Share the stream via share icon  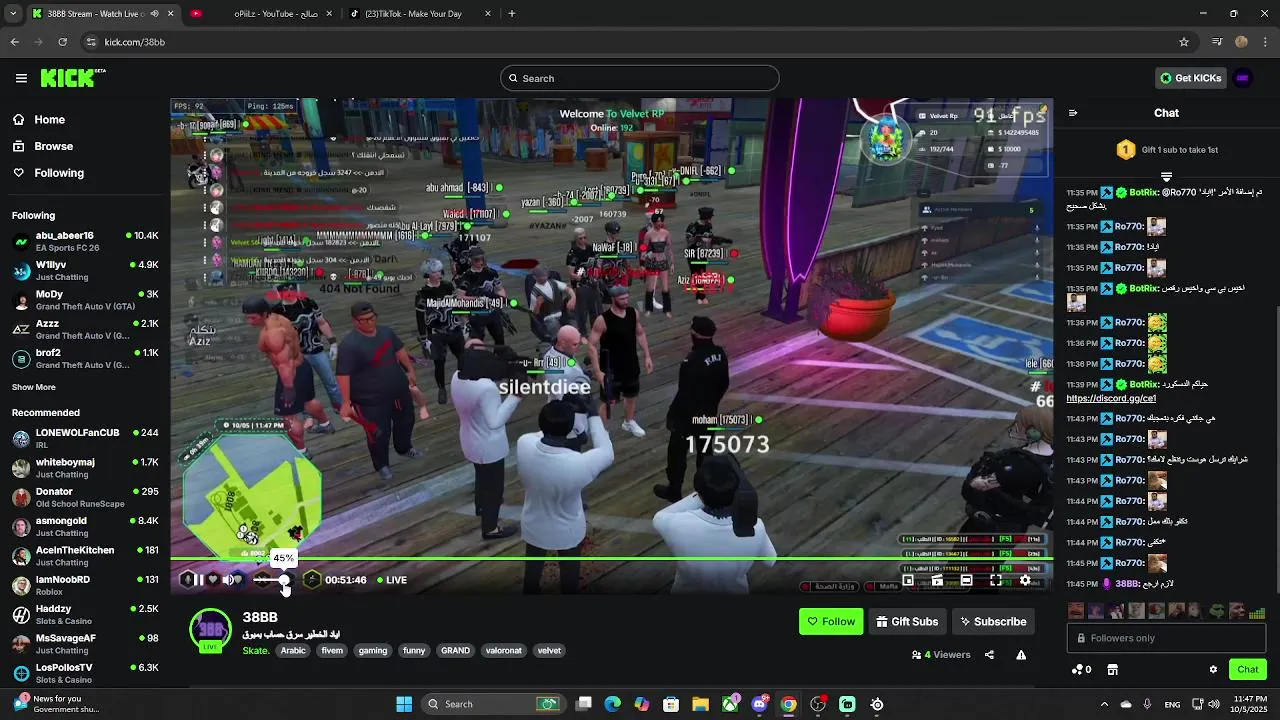989,655
